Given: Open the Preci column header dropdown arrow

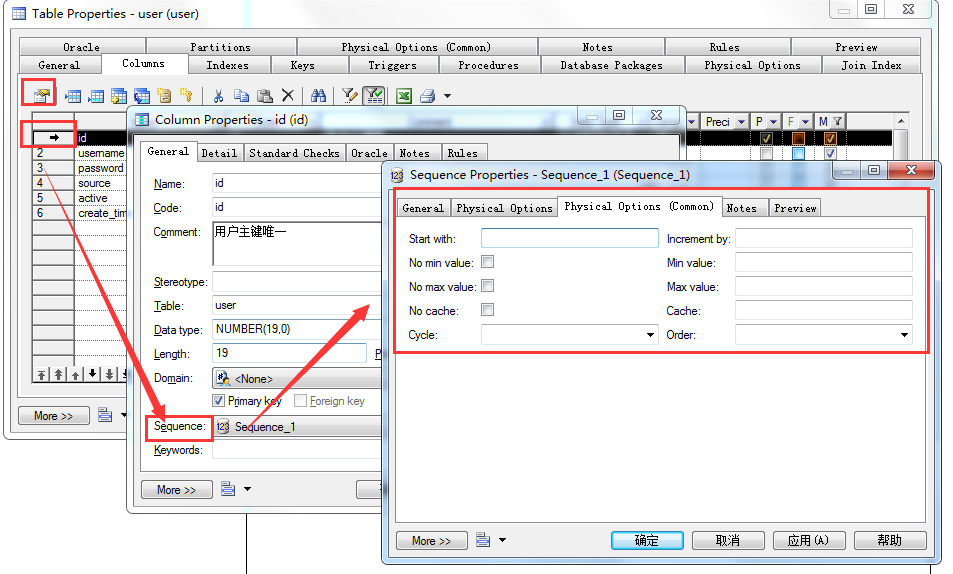Looking at the screenshot, I should coord(741,122).
